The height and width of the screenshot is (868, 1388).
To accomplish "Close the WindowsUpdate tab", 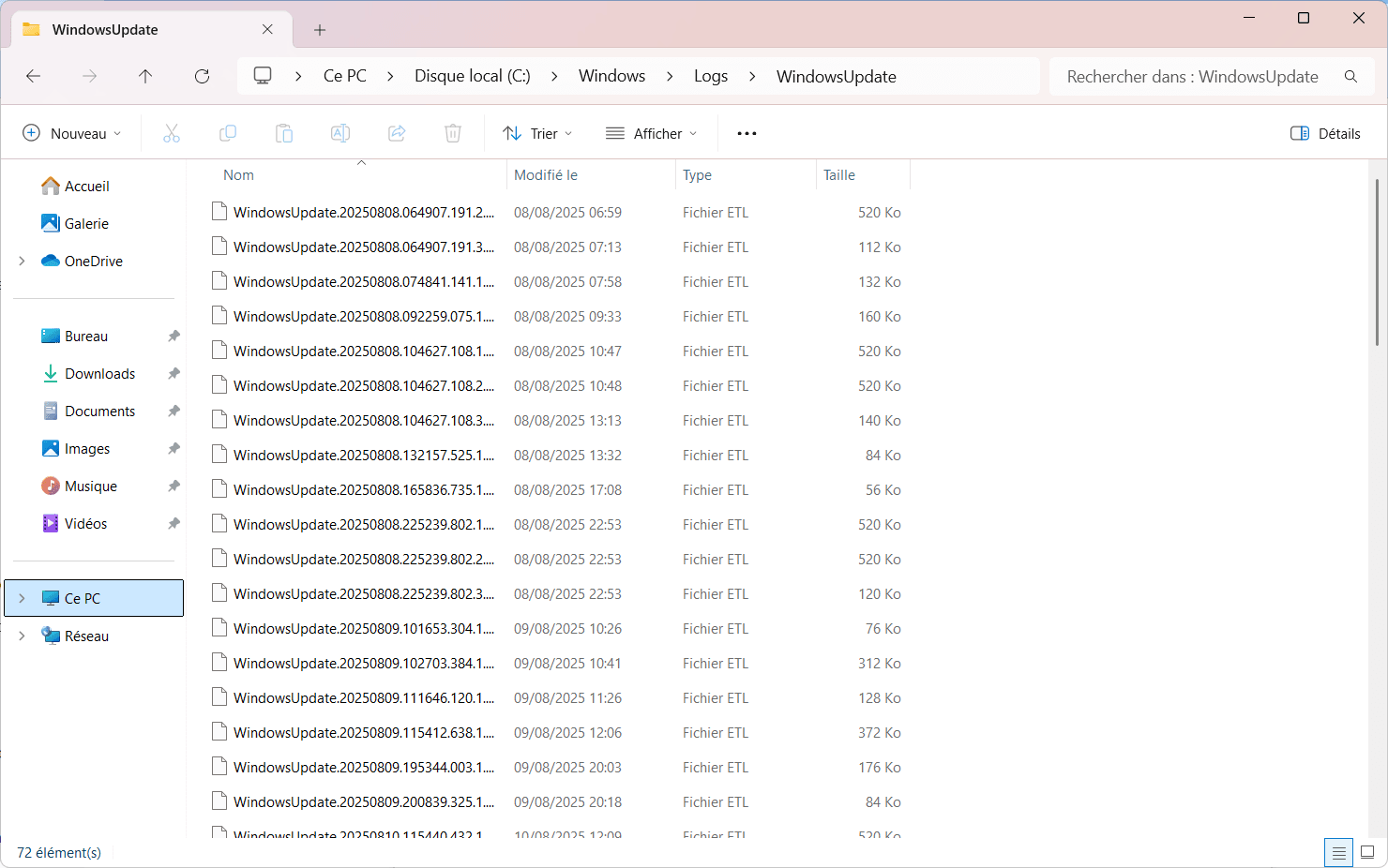I will [x=267, y=29].
